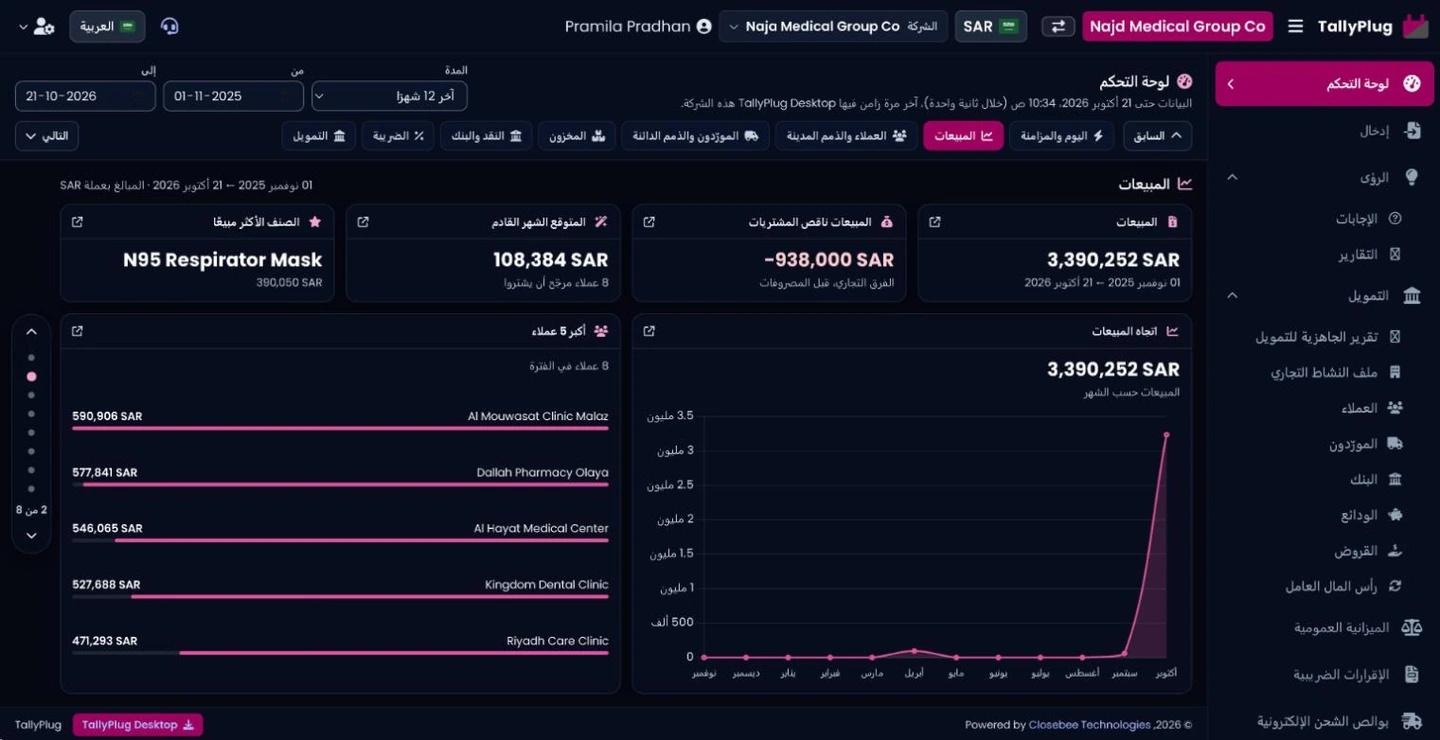Screen dimensions: 1440x740
Task: Go to previous dashboard section arrow
Action: click(x=31, y=332)
